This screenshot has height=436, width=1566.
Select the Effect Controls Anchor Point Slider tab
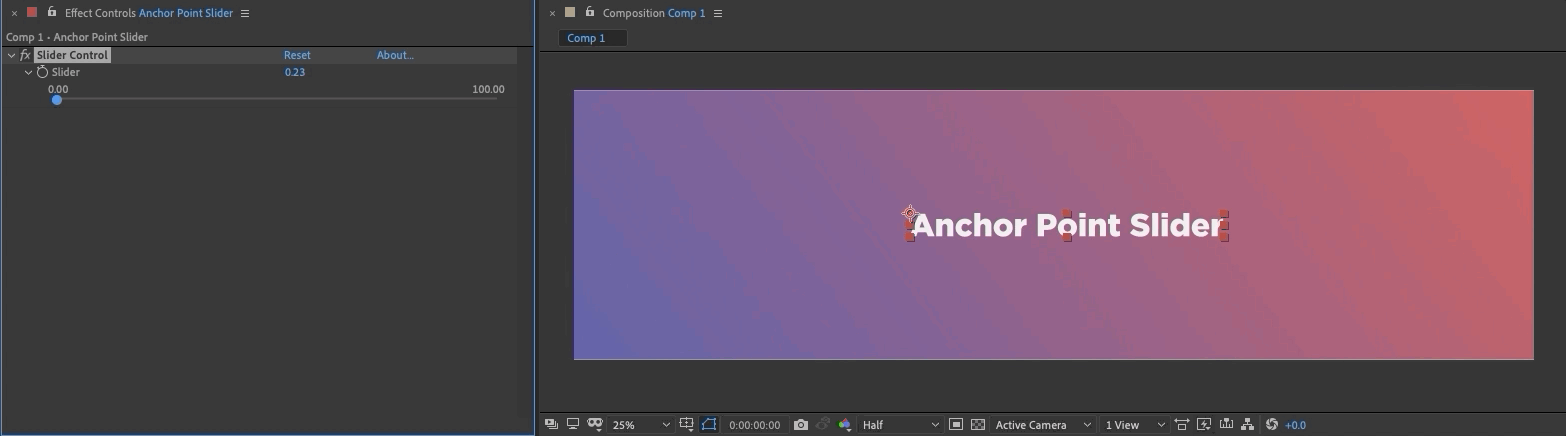coord(148,13)
